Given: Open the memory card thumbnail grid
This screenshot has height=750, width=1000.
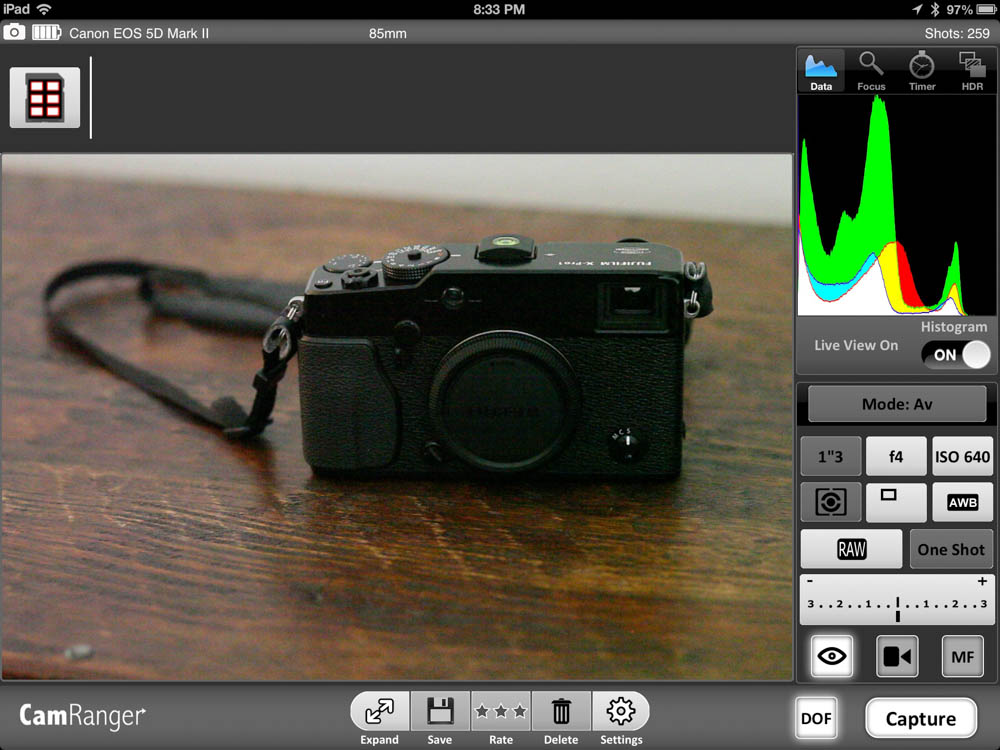Looking at the screenshot, I should click(45, 98).
